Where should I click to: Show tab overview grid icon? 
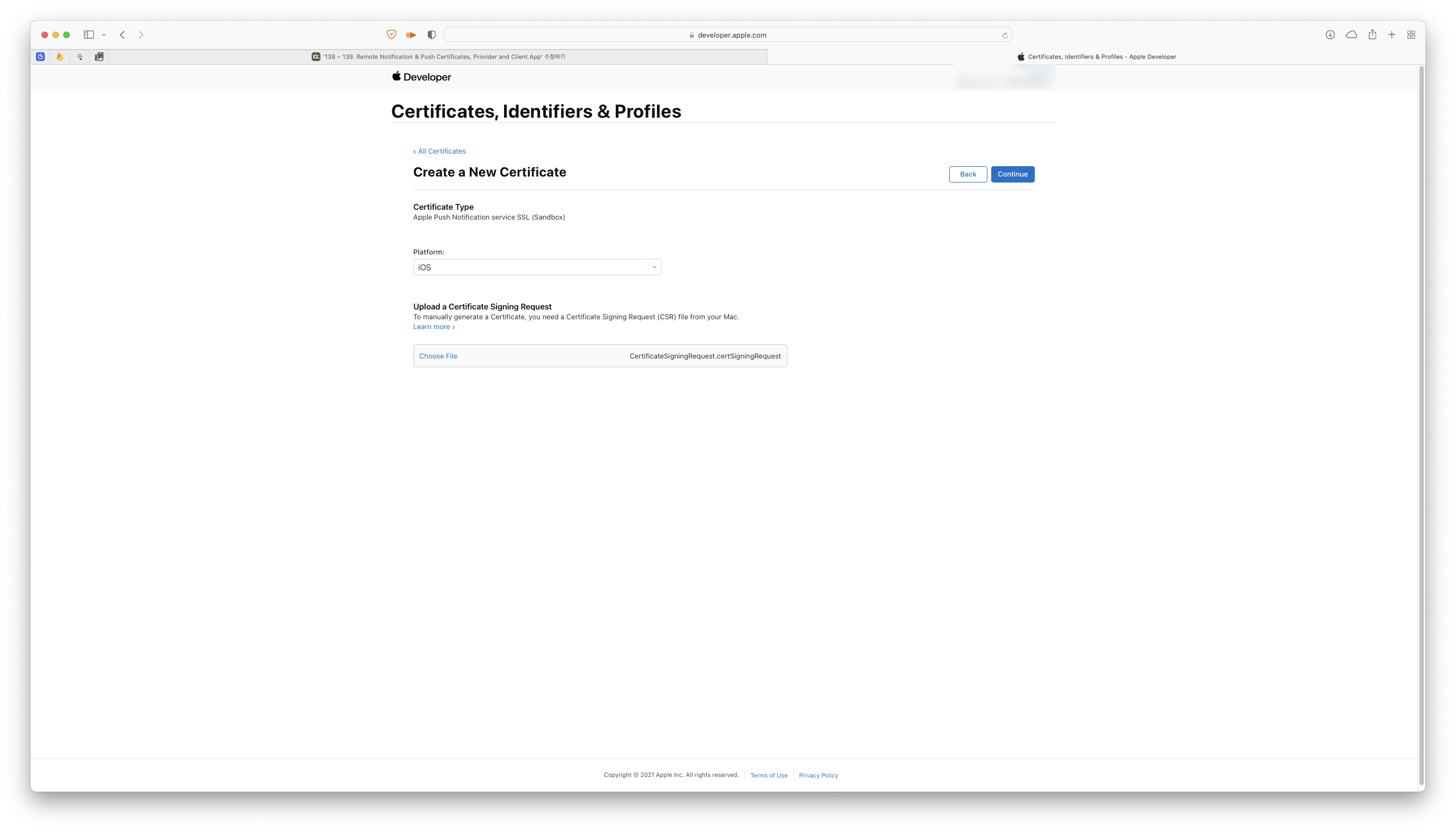point(1411,35)
